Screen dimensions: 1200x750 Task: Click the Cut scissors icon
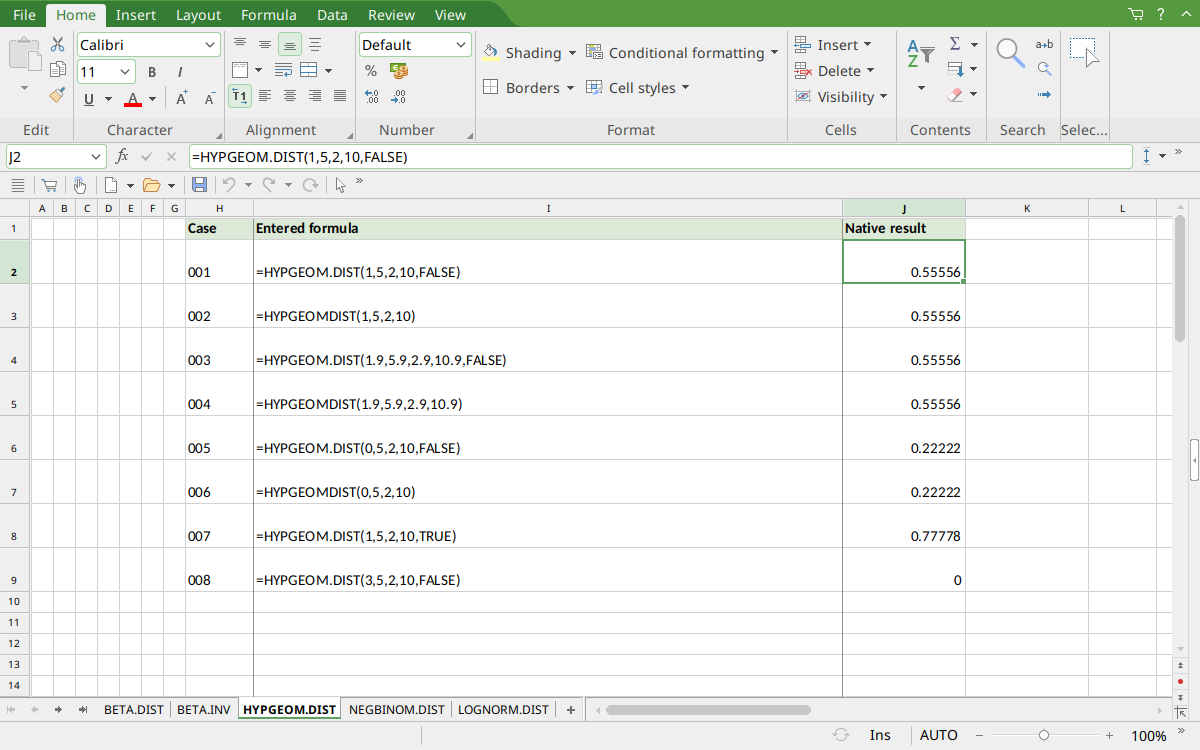pos(58,45)
